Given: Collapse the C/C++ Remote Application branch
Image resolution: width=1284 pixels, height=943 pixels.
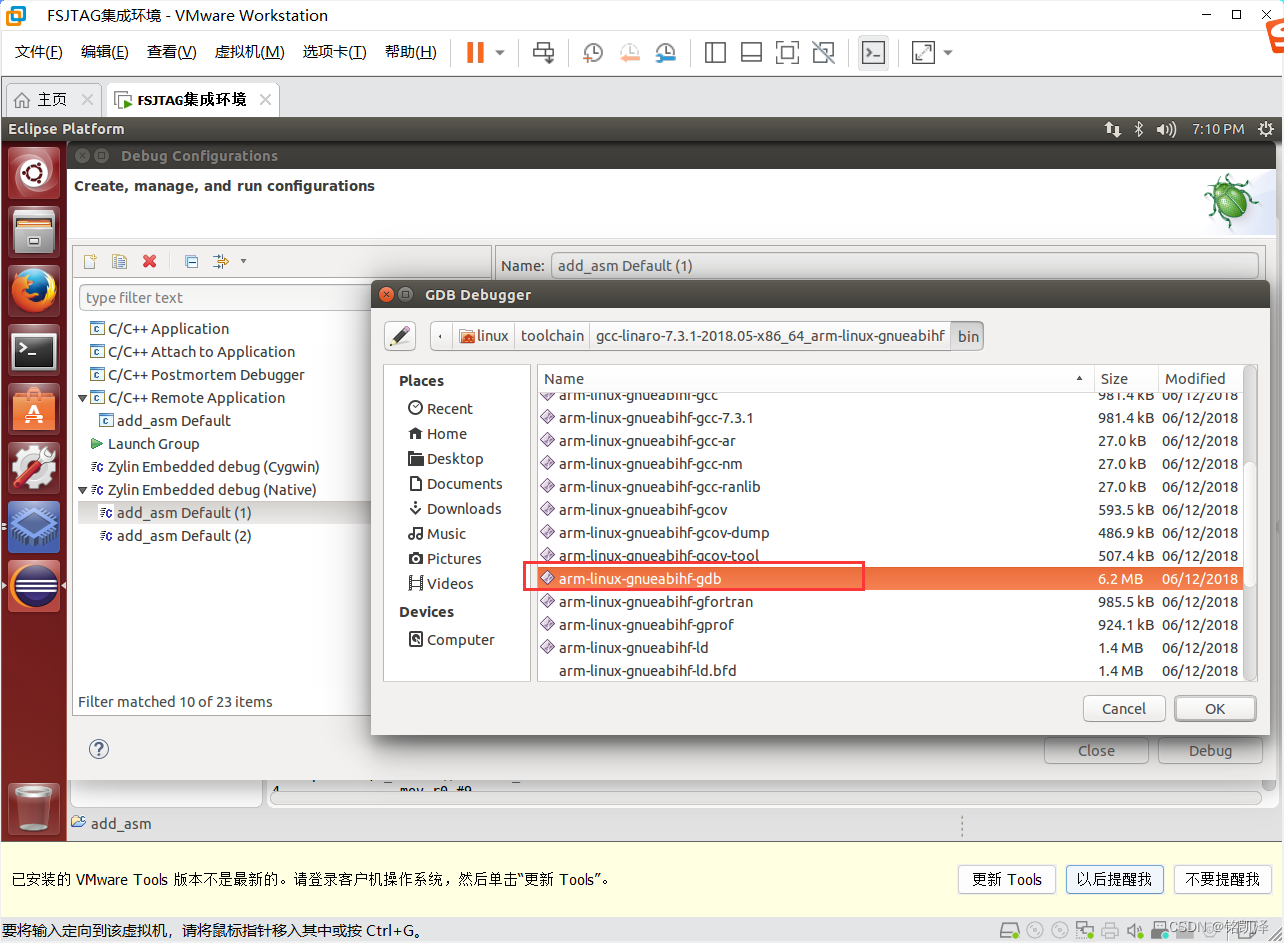Looking at the screenshot, I should click(x=83, y=397).
